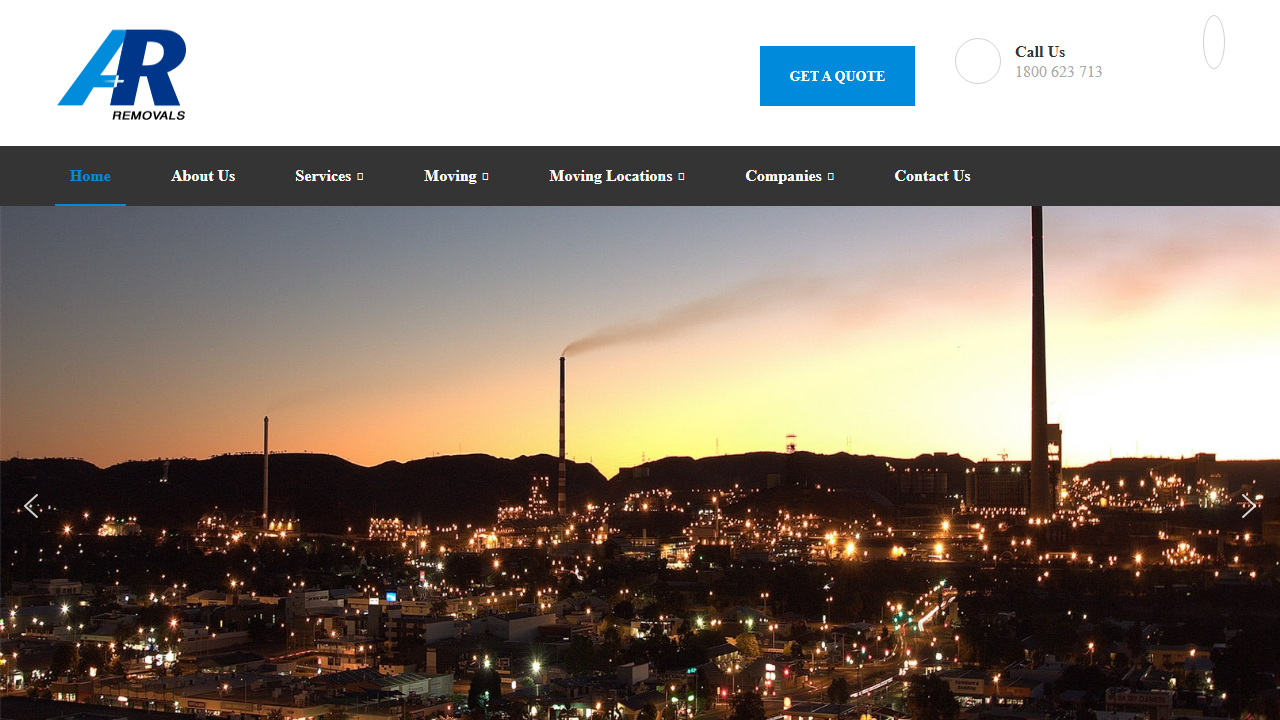The height and width of the screenshot is (720, 1280).
Task: Select the Home navigation item
Action: [x=90, y=176]
